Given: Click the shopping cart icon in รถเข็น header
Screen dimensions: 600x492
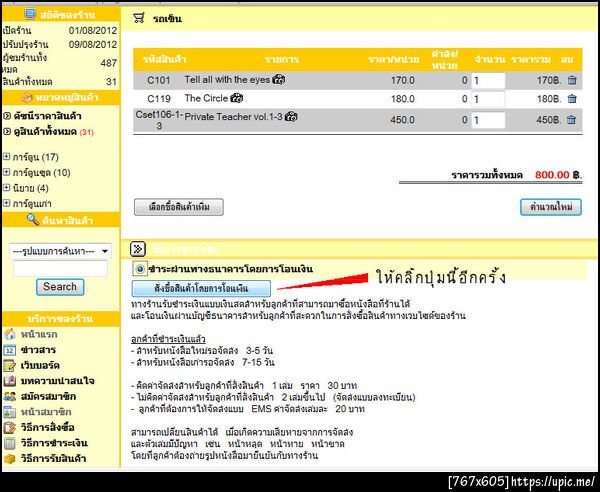Looking at the screenshot, I should tap(139, 18).
